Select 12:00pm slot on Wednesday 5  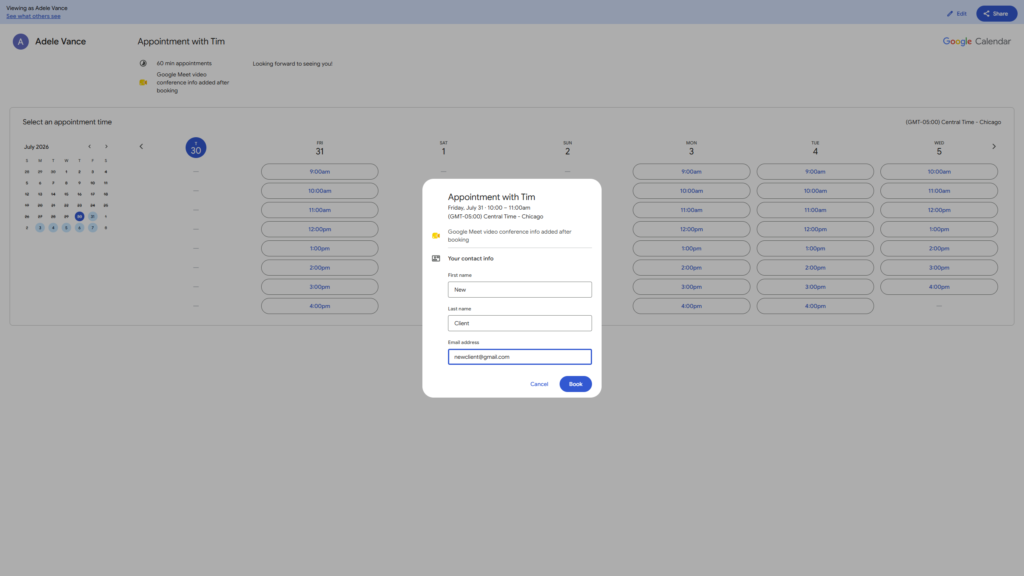(x=939, y=210)
